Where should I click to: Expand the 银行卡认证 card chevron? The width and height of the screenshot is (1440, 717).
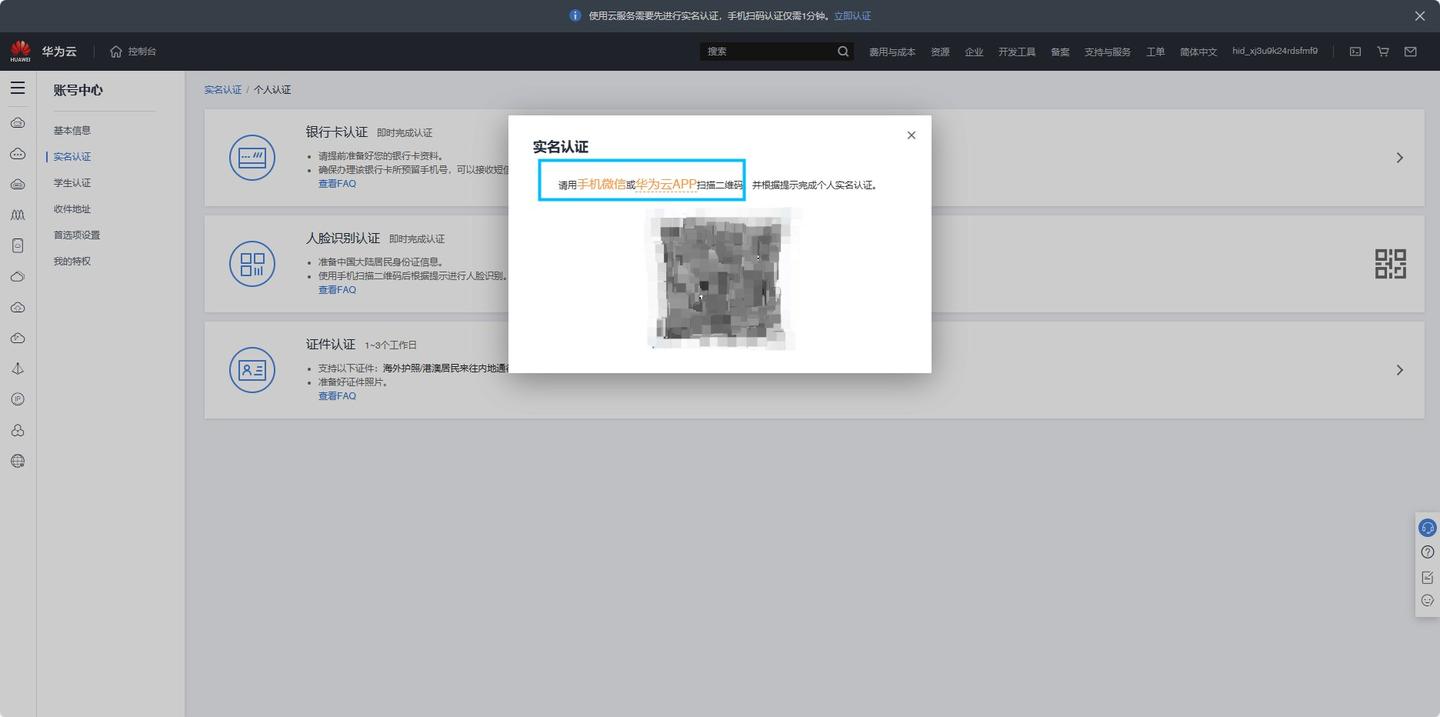click(1400, 158)
